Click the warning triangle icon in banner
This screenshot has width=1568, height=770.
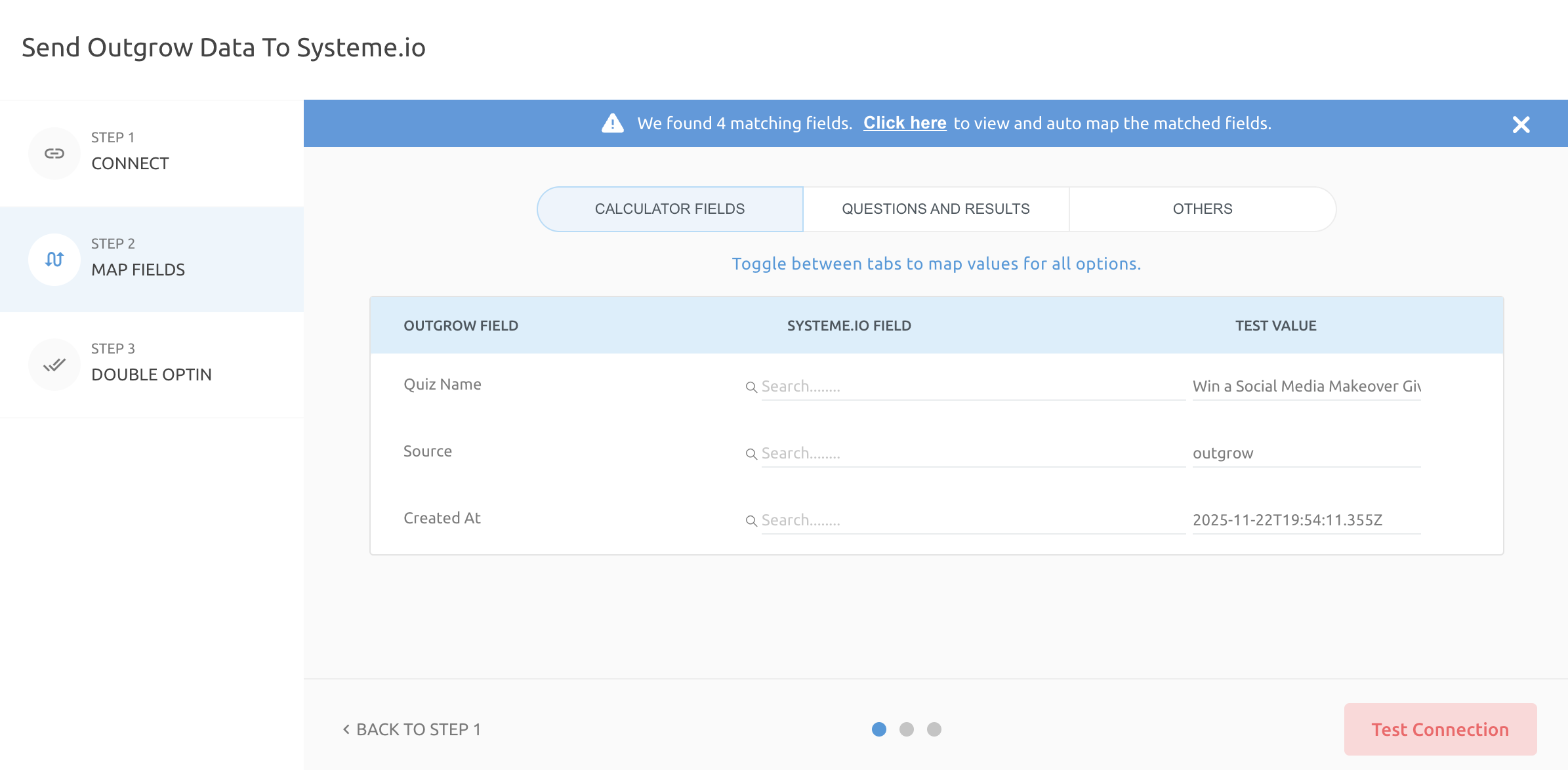pos(613,123)
